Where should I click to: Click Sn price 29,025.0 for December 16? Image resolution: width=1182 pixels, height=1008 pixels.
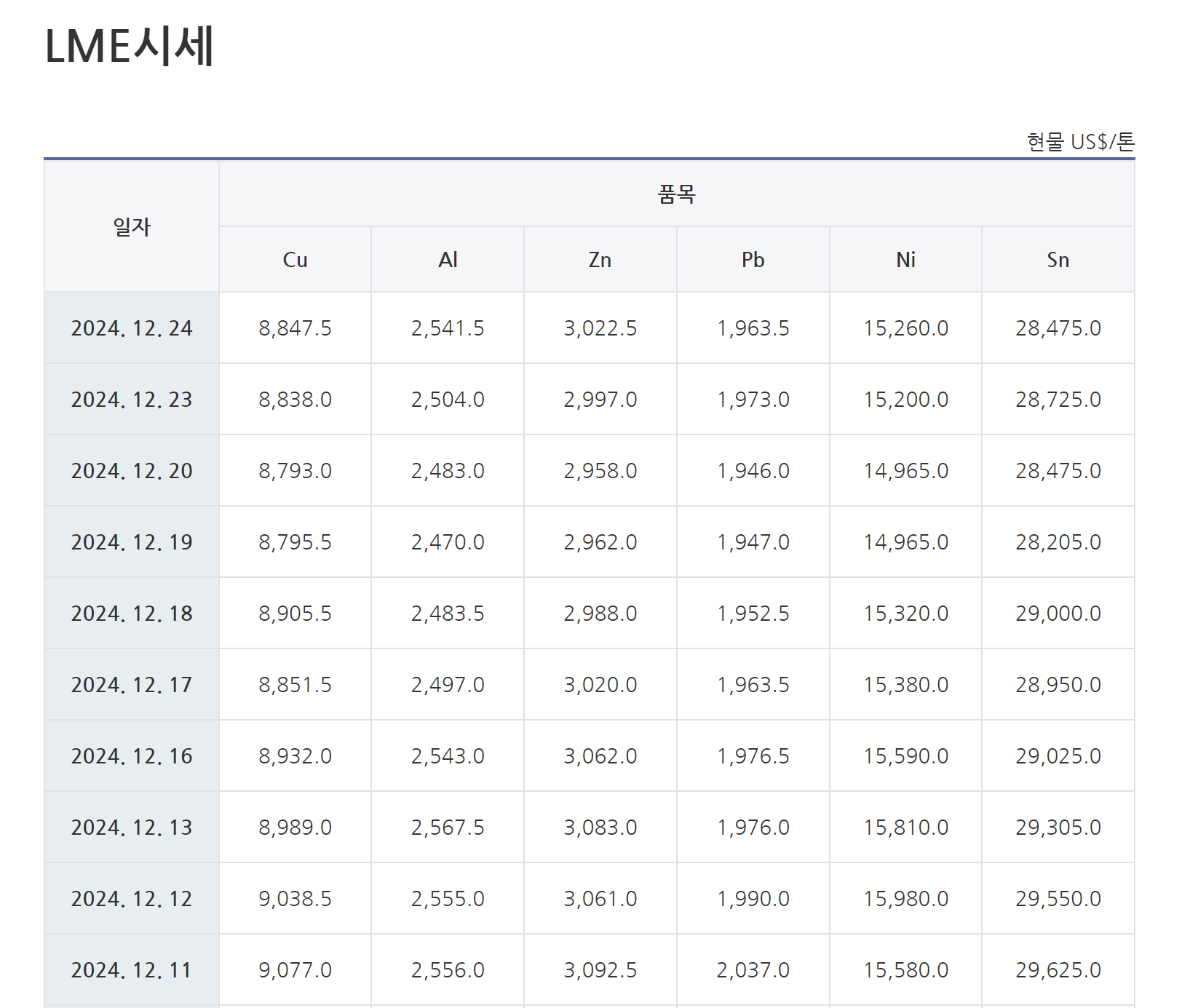click(x=1058, y=756)
